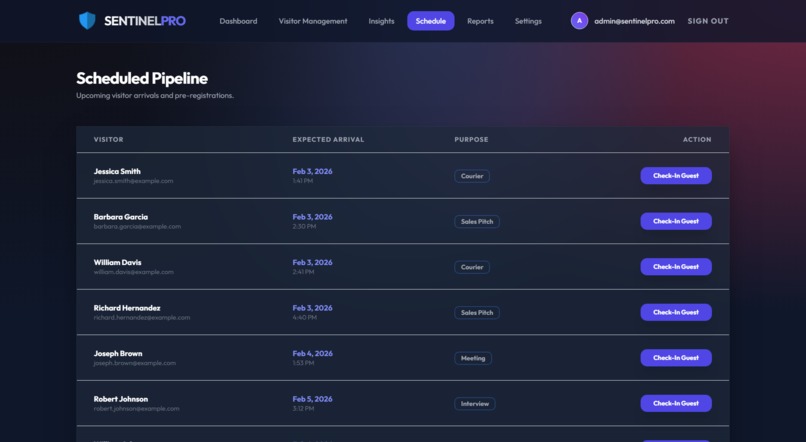
Task: Select visitor name William Davis
Action: [117, 262]
